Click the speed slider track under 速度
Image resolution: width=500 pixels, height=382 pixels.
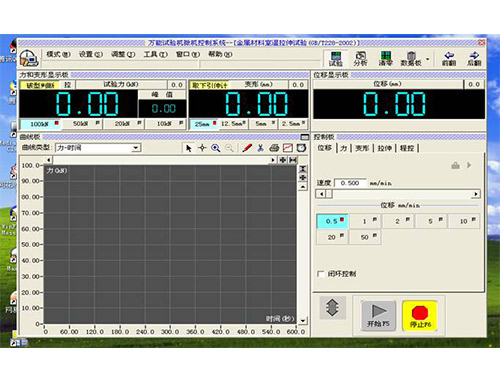click(398, 194)
